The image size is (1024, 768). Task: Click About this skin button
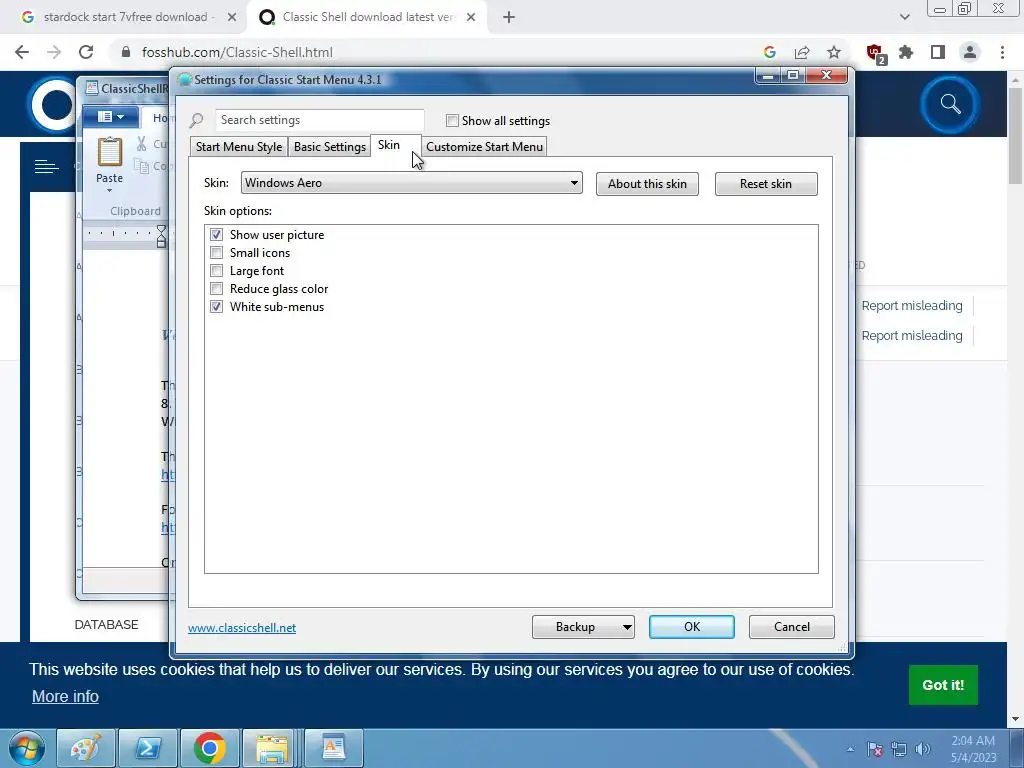(x=647, y=184)
